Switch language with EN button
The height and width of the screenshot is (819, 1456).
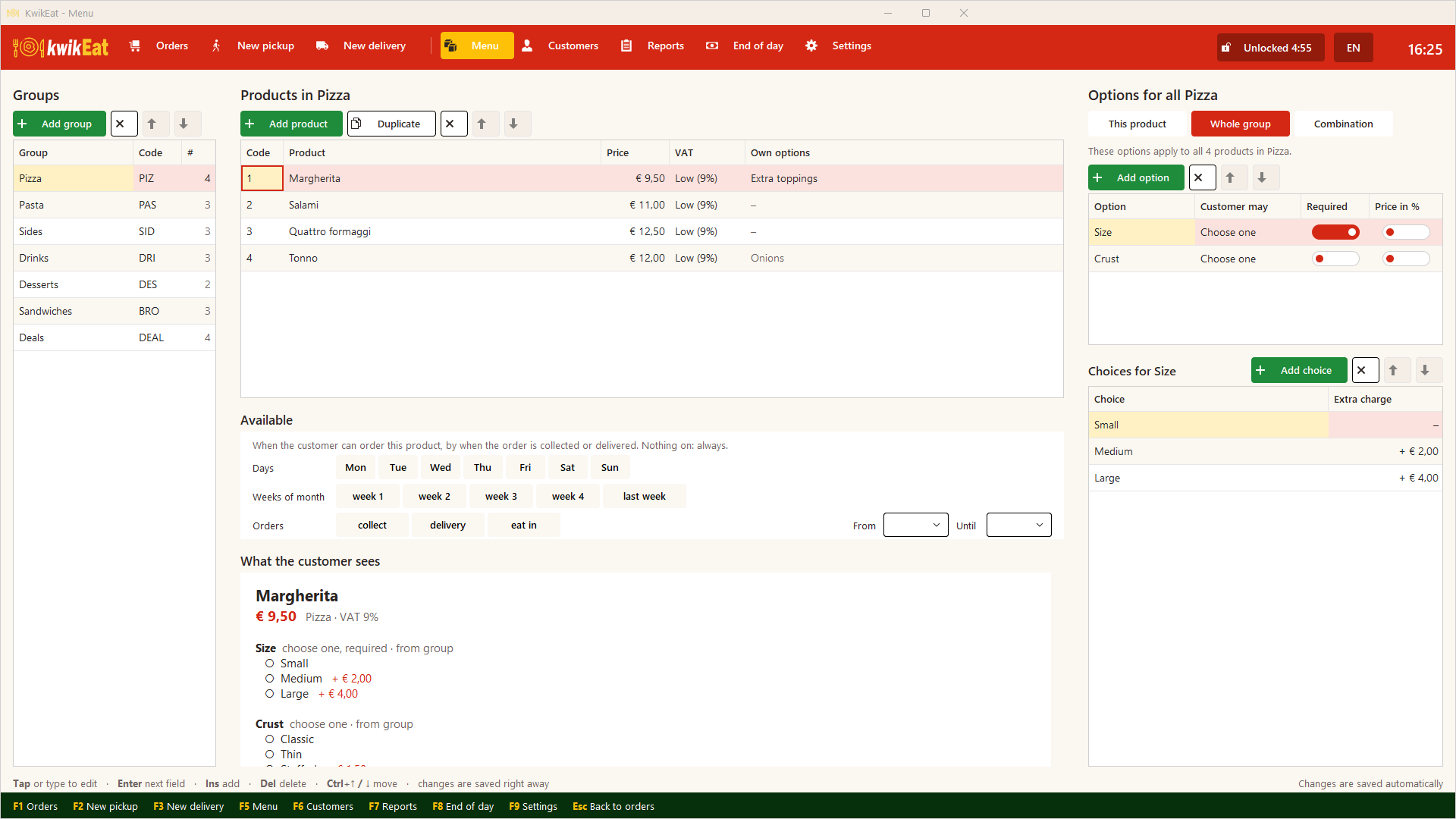1354,48
